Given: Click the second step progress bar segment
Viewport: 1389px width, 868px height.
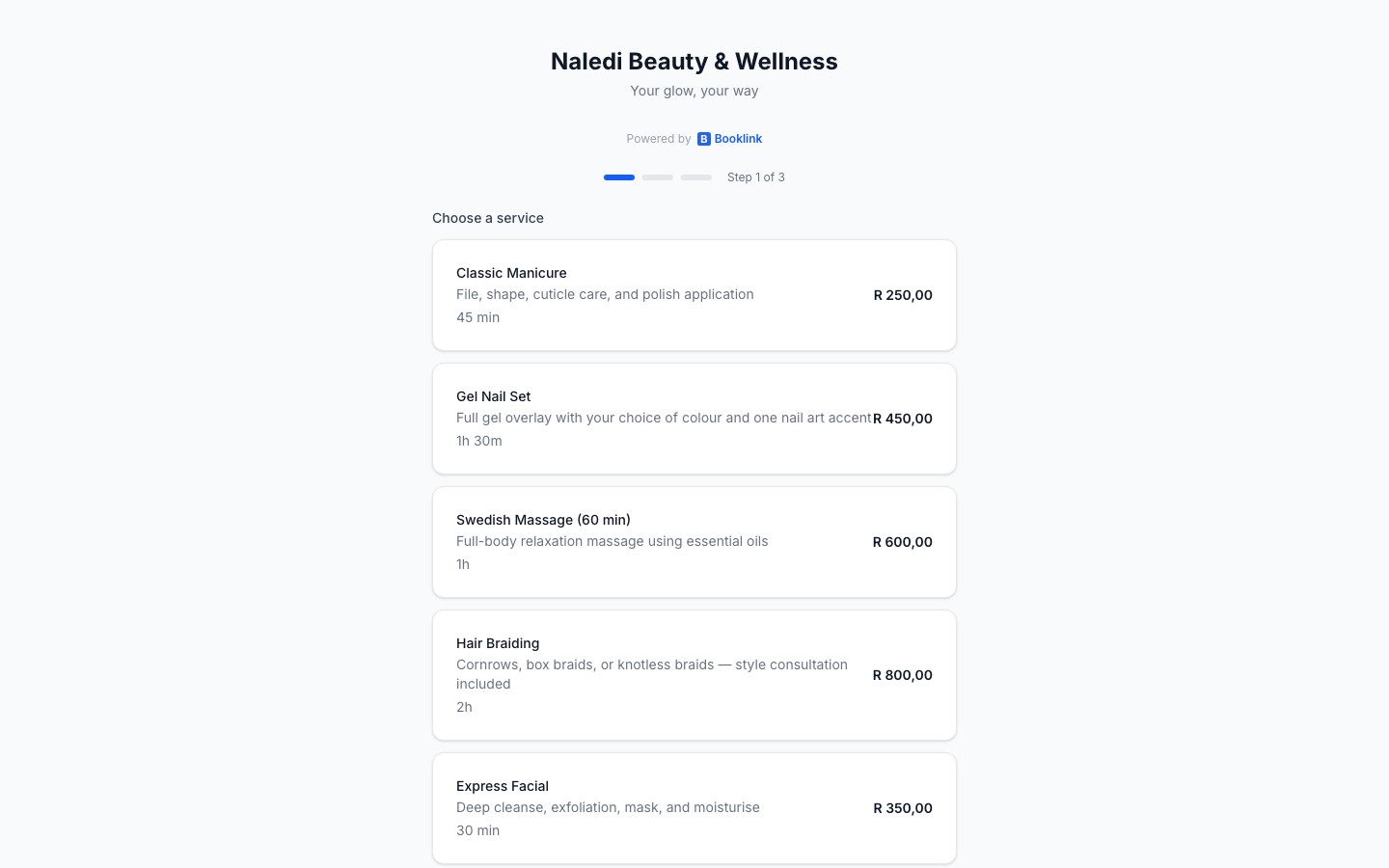Looking at the screenshot, I should (658, 177).
